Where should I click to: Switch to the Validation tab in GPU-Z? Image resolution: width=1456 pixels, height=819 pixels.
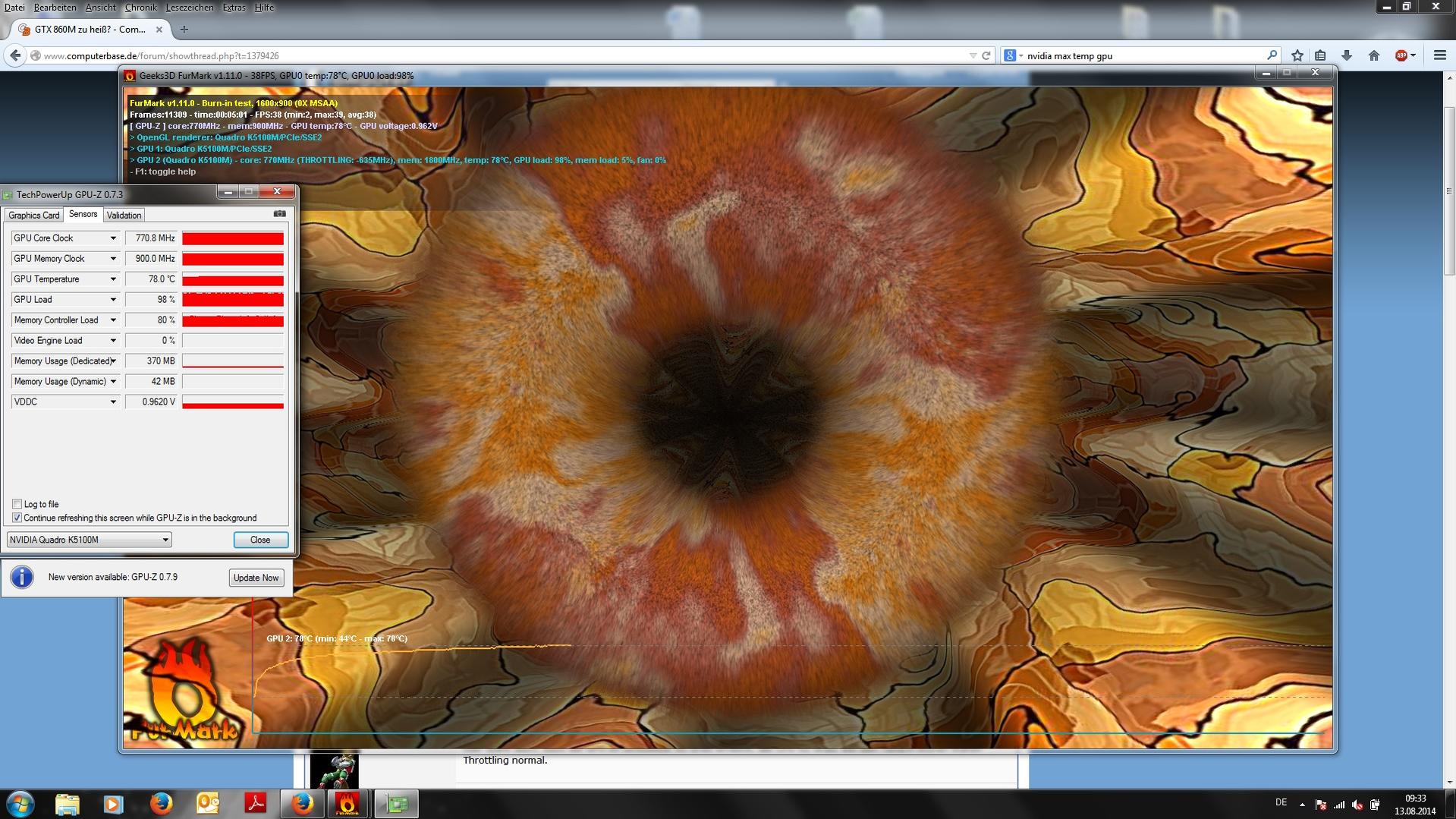[124, 216]
